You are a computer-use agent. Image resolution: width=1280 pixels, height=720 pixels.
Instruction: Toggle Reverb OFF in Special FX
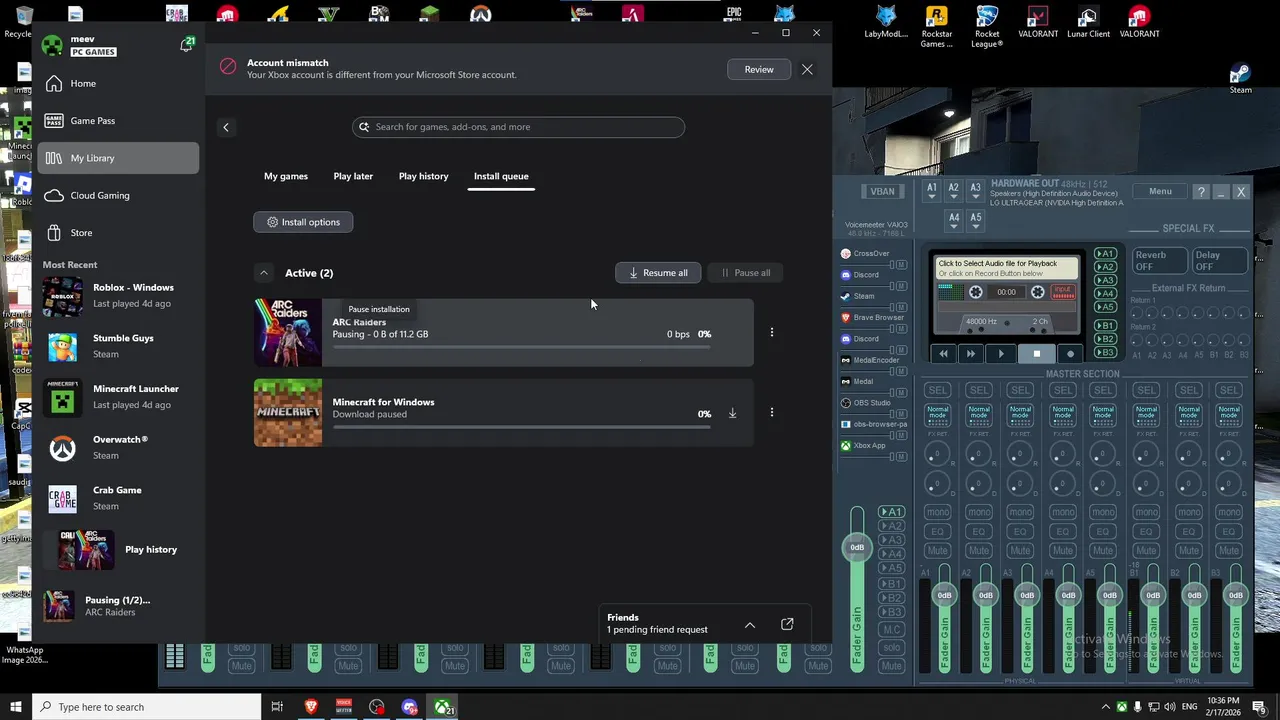click(x=1158, y=261)
